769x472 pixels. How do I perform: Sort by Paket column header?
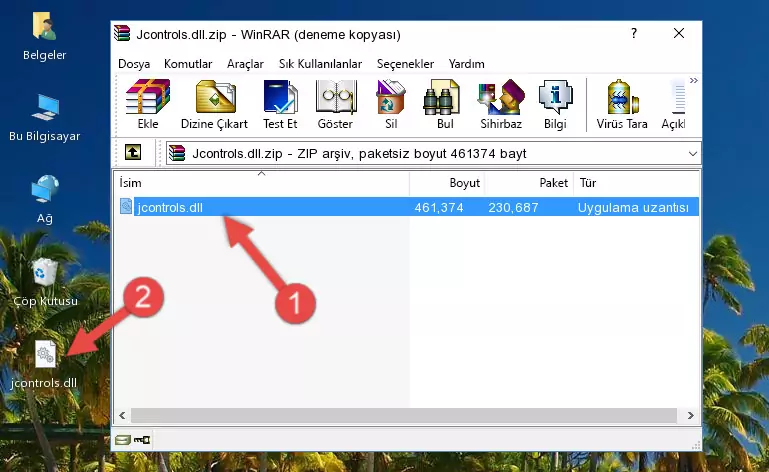pos(529,183)
